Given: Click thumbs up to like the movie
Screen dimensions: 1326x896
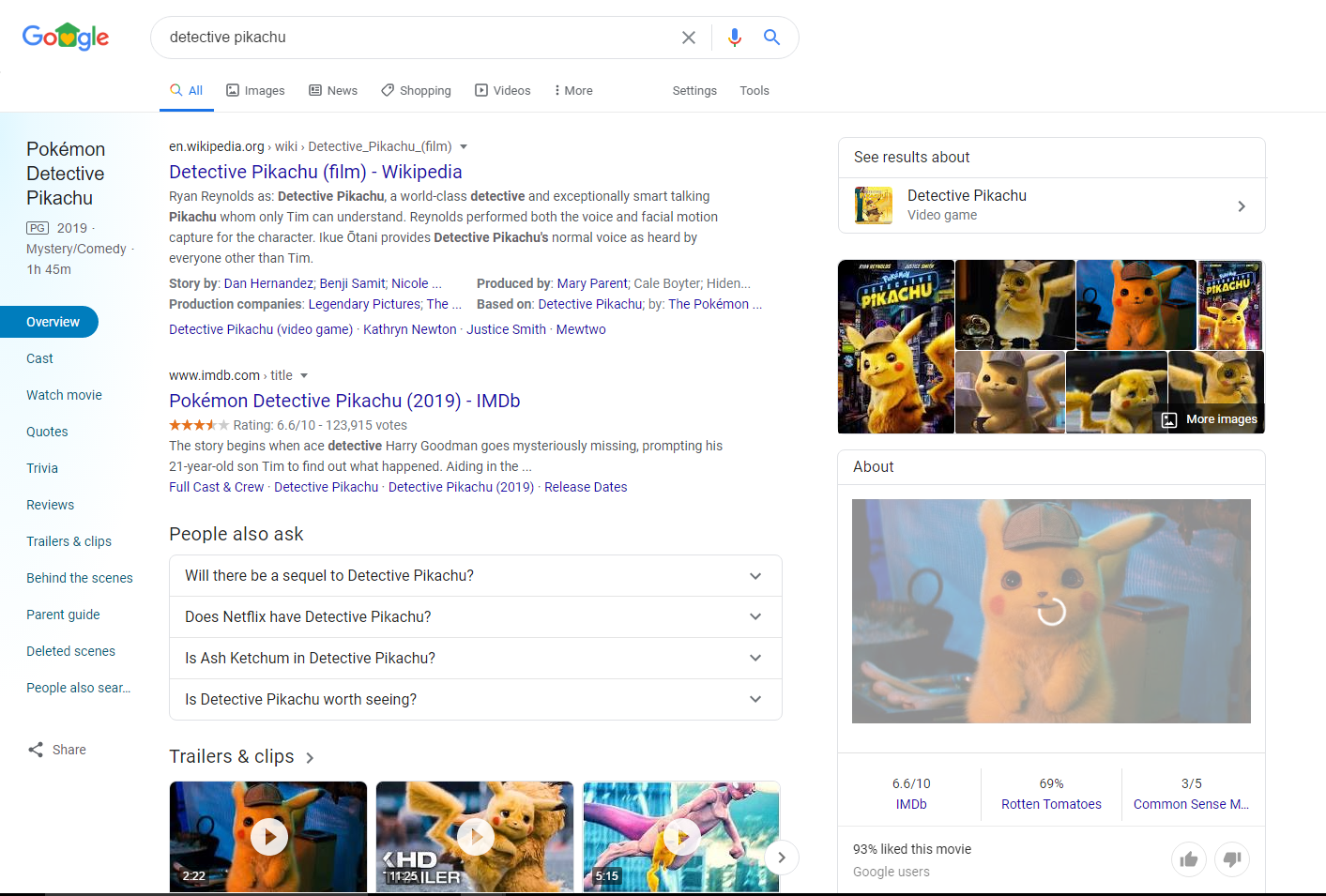Looking at the screenshot, I should (x=1189, y=859).
